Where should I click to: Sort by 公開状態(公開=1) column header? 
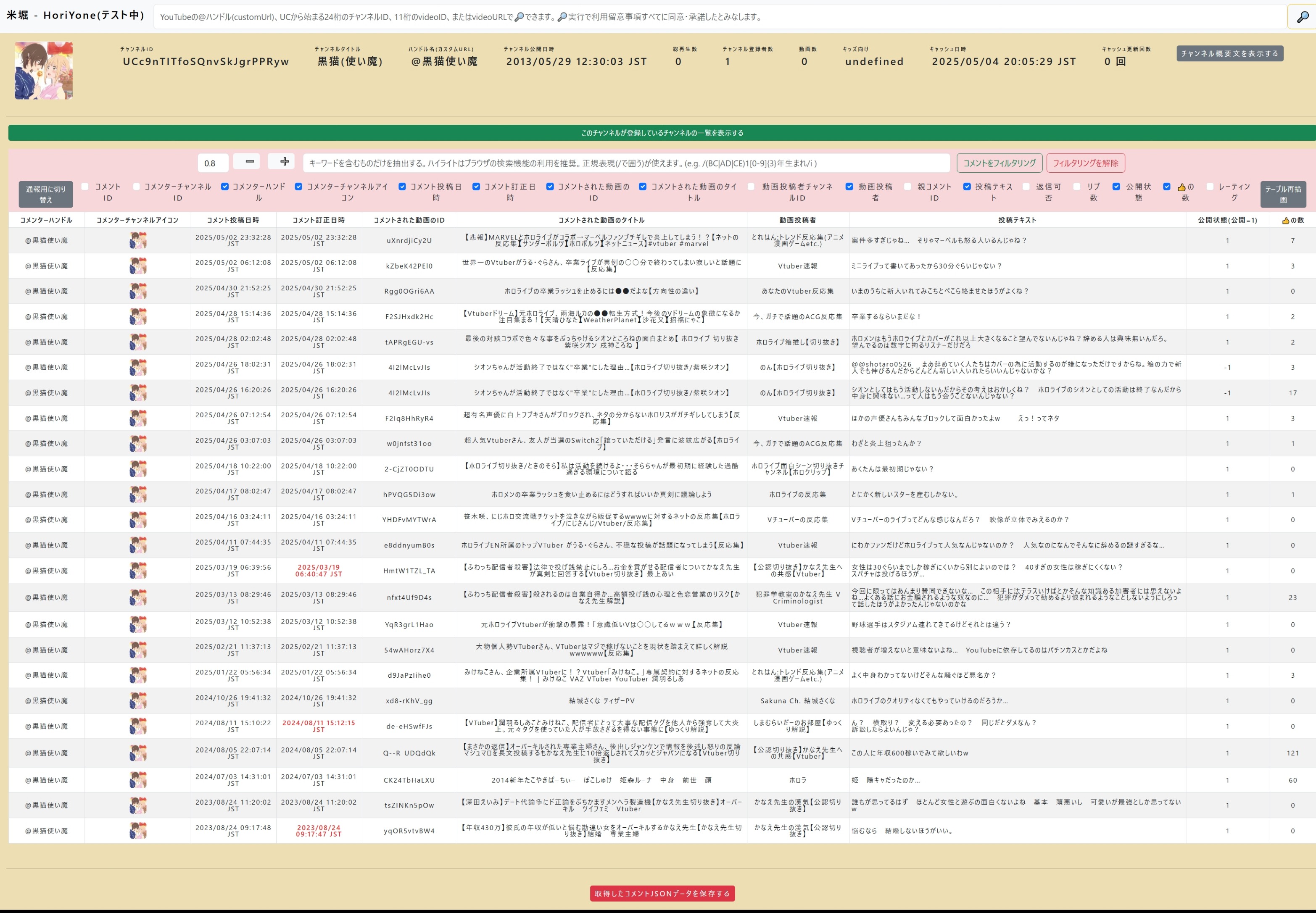pos(1227,220)
